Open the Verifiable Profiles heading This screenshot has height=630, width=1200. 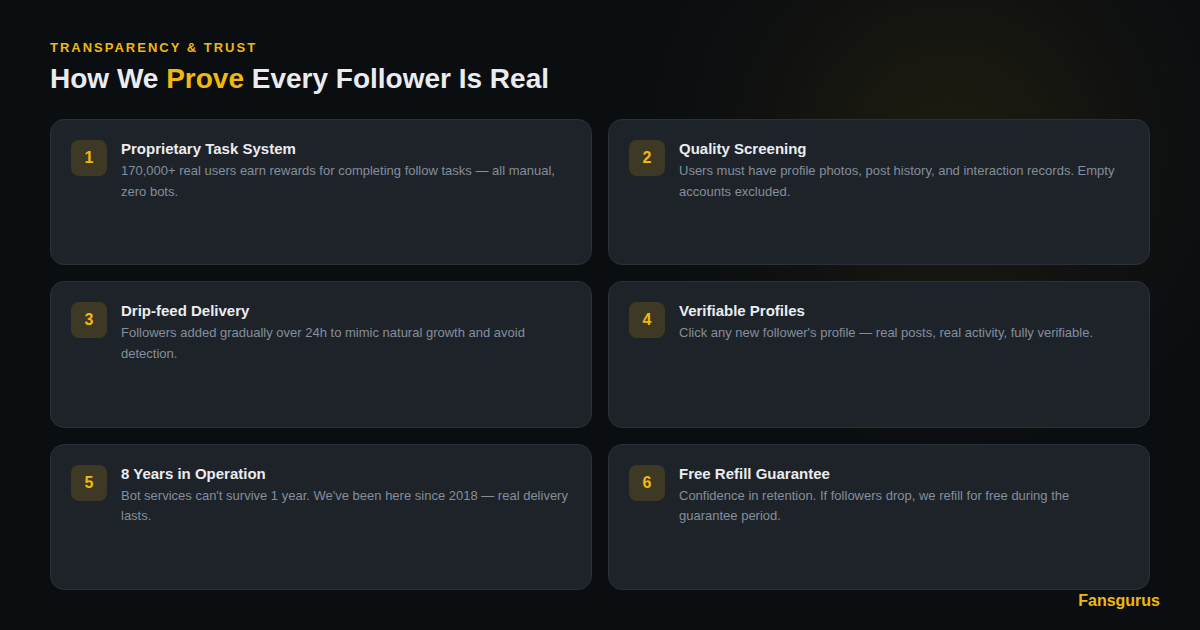tap(741, 311)
